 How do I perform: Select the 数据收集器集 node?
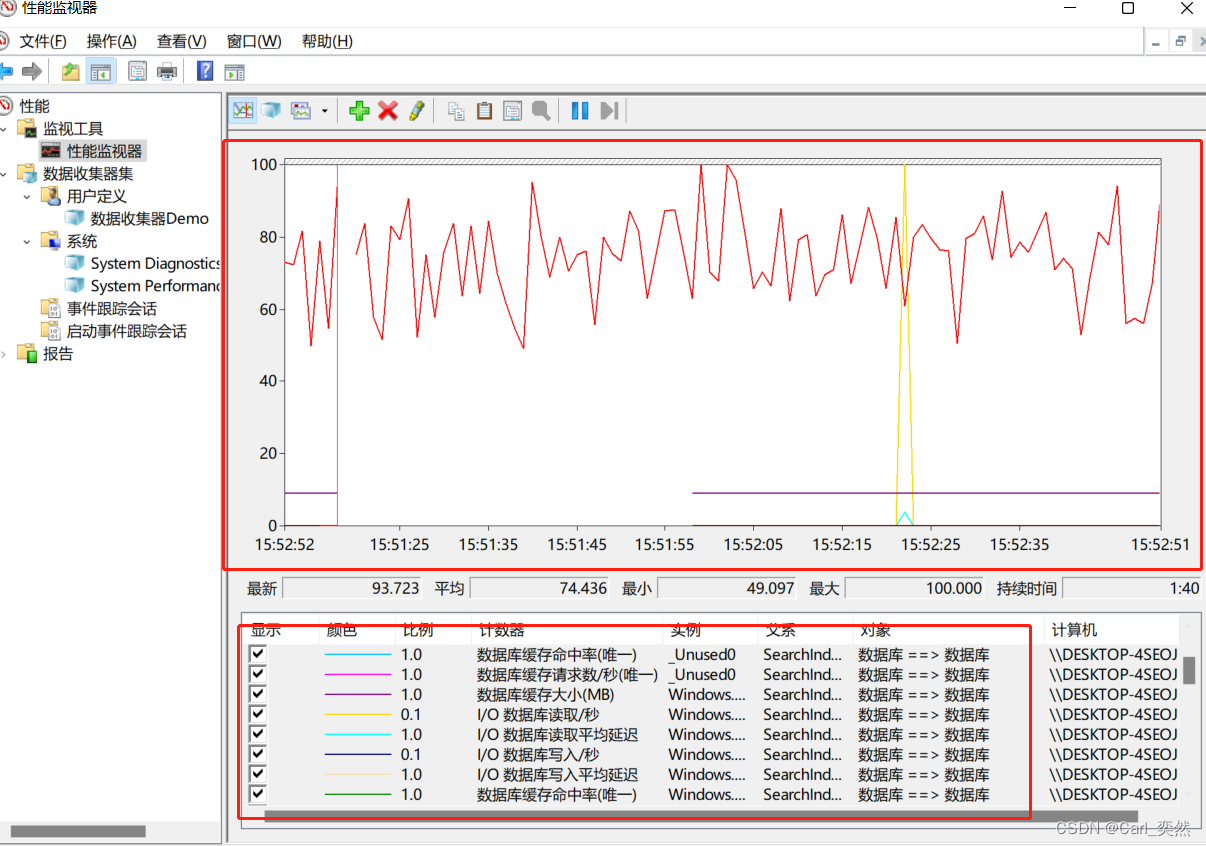(88, 174)
